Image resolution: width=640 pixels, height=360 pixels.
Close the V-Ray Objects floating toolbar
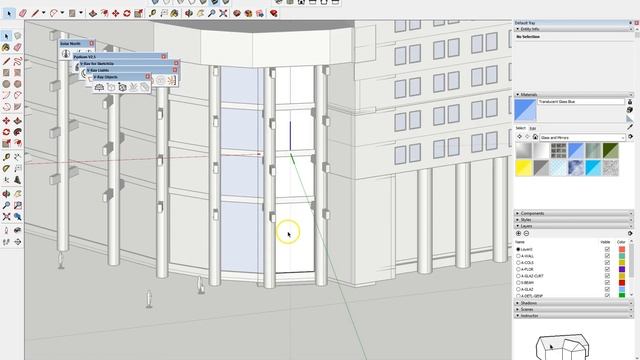pyautogui.click(x=148, y=77)
